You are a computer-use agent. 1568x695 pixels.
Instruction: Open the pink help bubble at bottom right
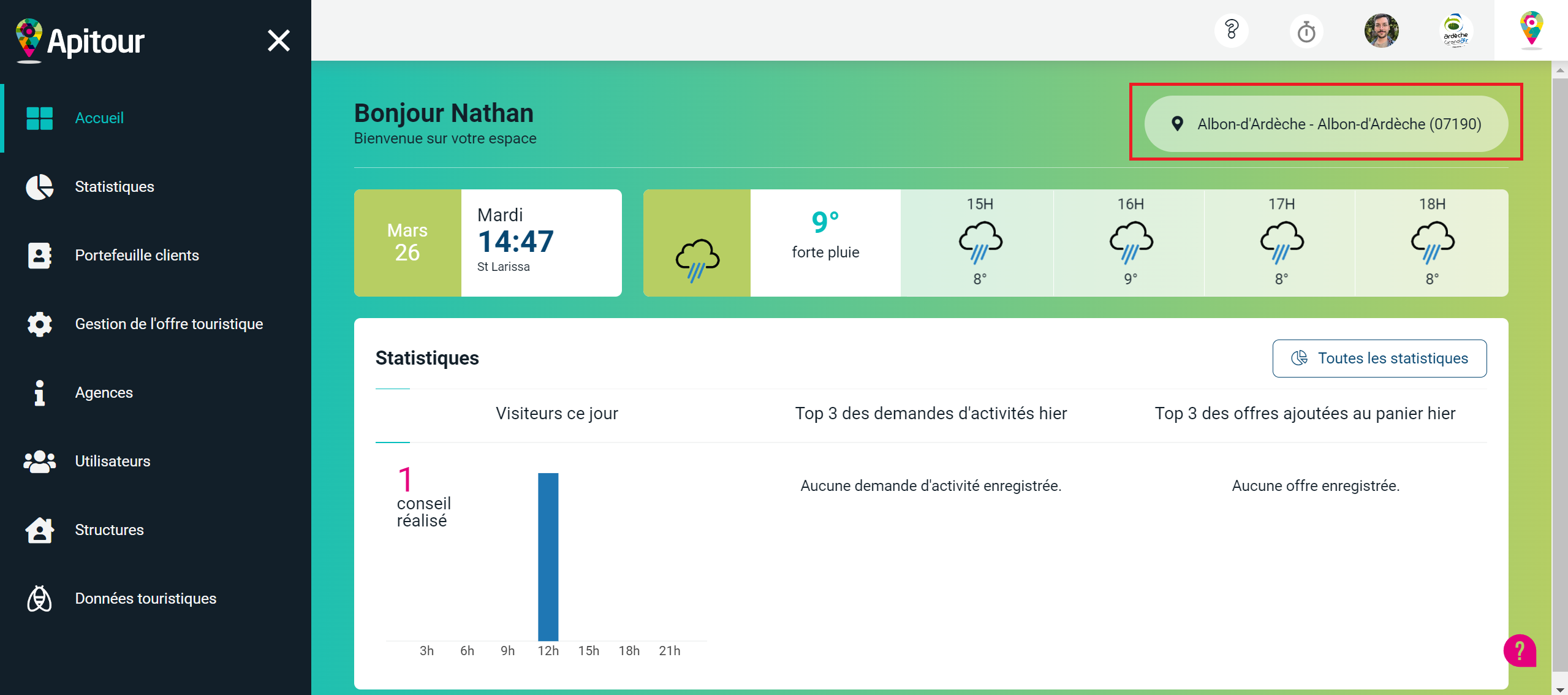tap(1520, 650)
